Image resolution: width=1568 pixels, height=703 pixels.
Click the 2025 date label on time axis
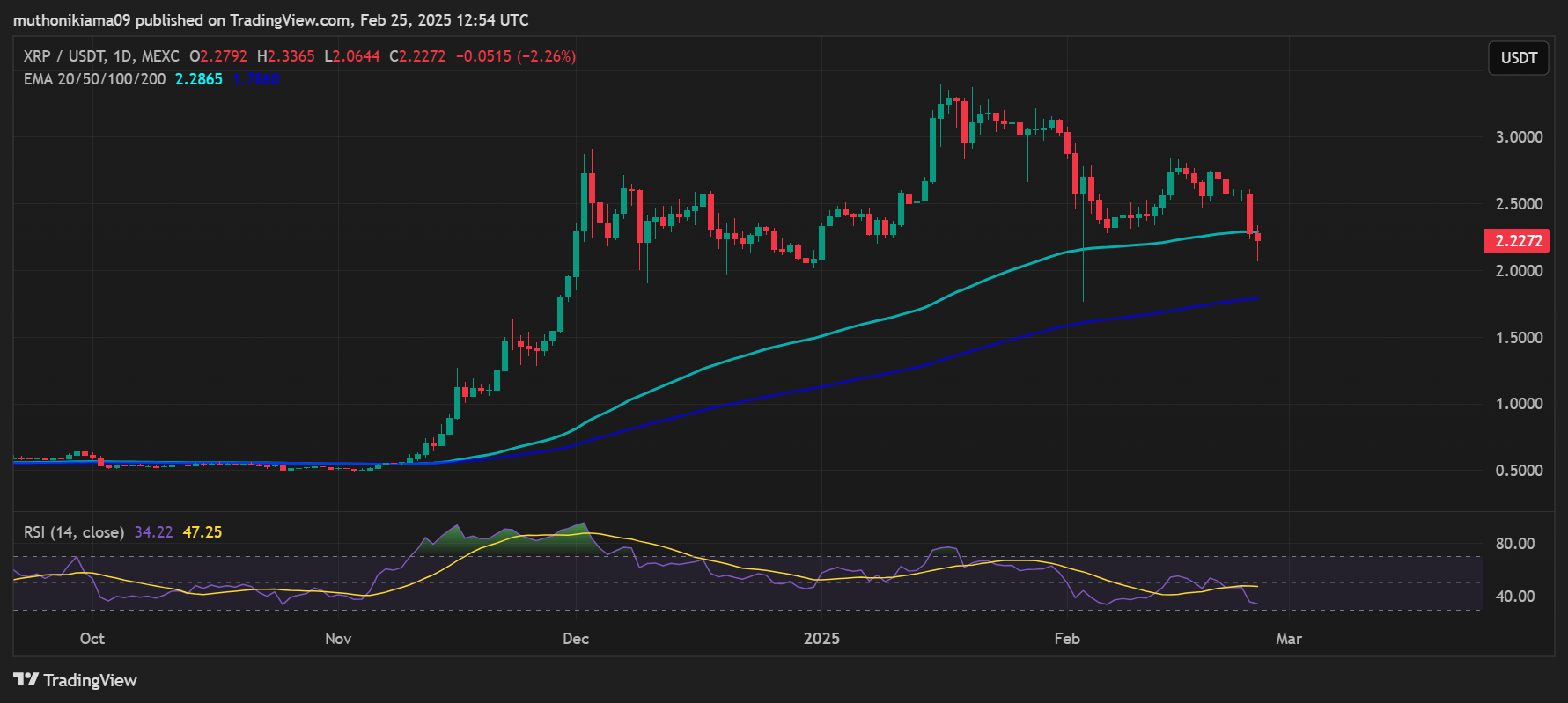(822, 639)
